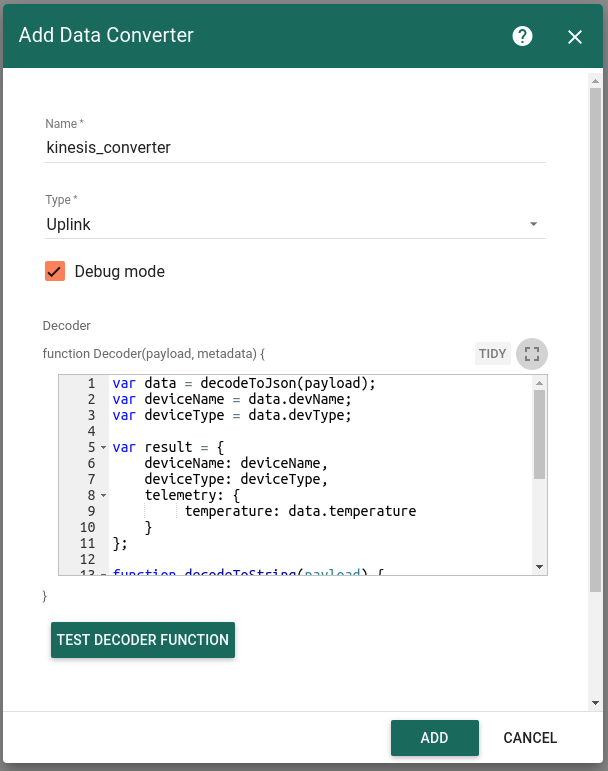Click the CANCEL button
This screenshot has width=608, height=771.
(x=530, y=738)
